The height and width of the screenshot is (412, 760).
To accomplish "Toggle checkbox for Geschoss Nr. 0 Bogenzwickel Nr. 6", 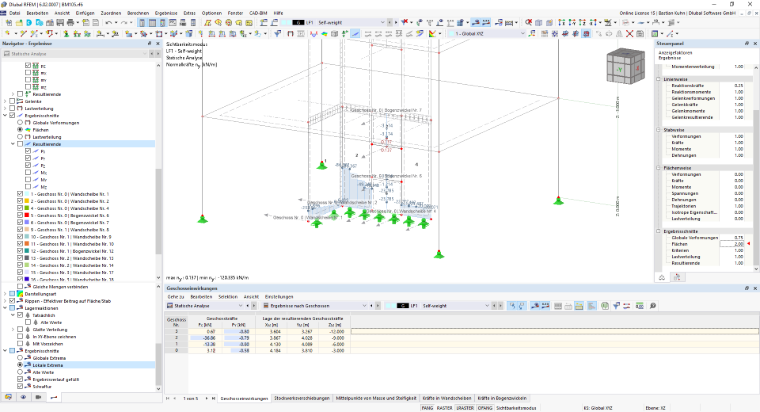I will click(20, 215).
